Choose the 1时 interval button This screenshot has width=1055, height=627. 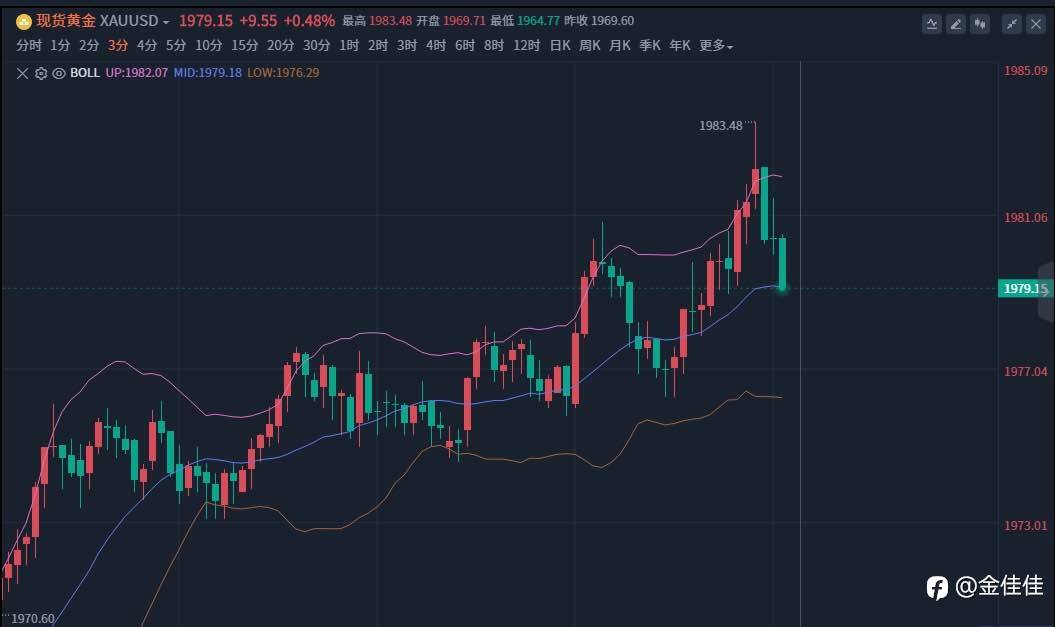(x=349, y=45)
